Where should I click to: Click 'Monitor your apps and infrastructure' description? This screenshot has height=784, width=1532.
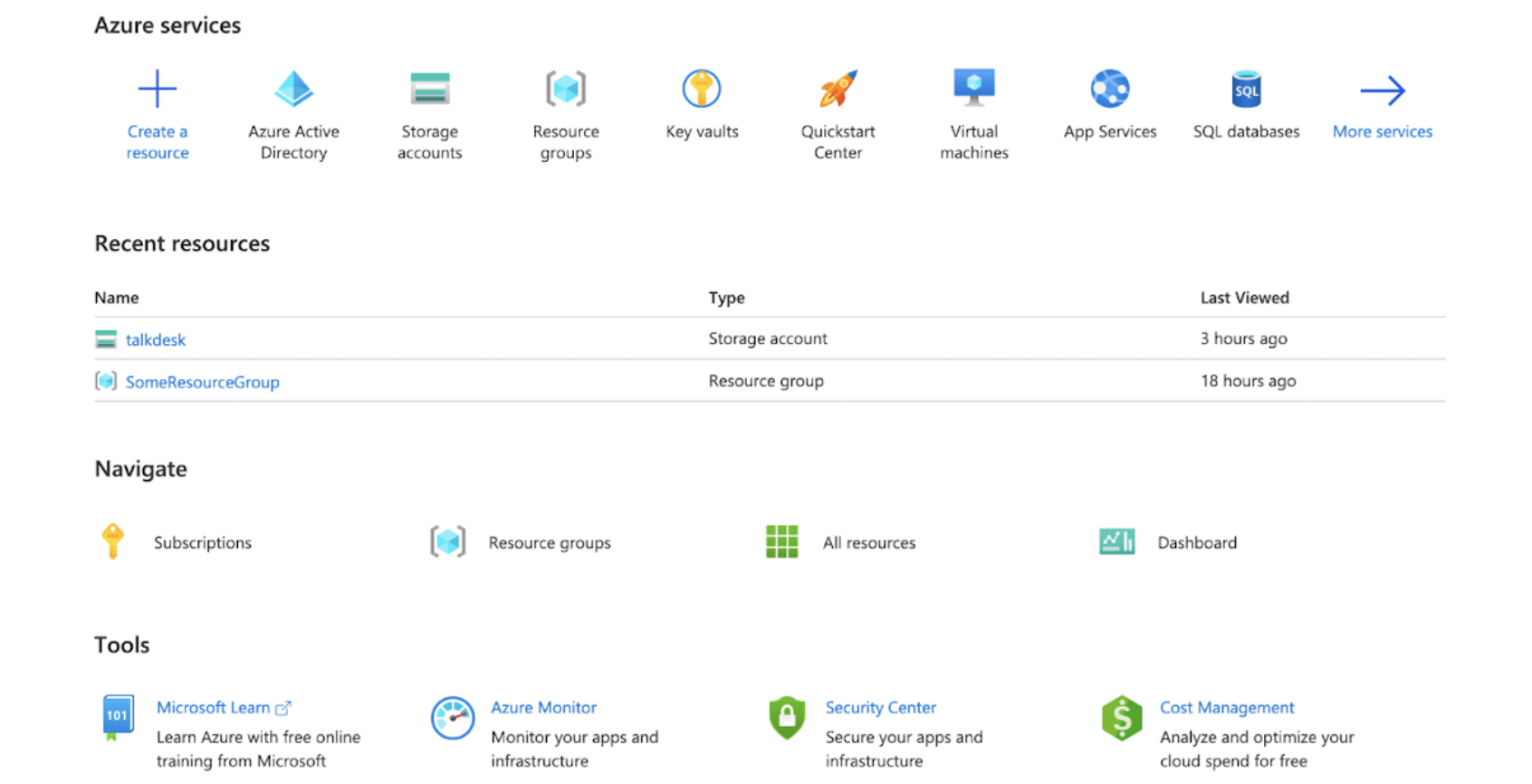(574, 749)
